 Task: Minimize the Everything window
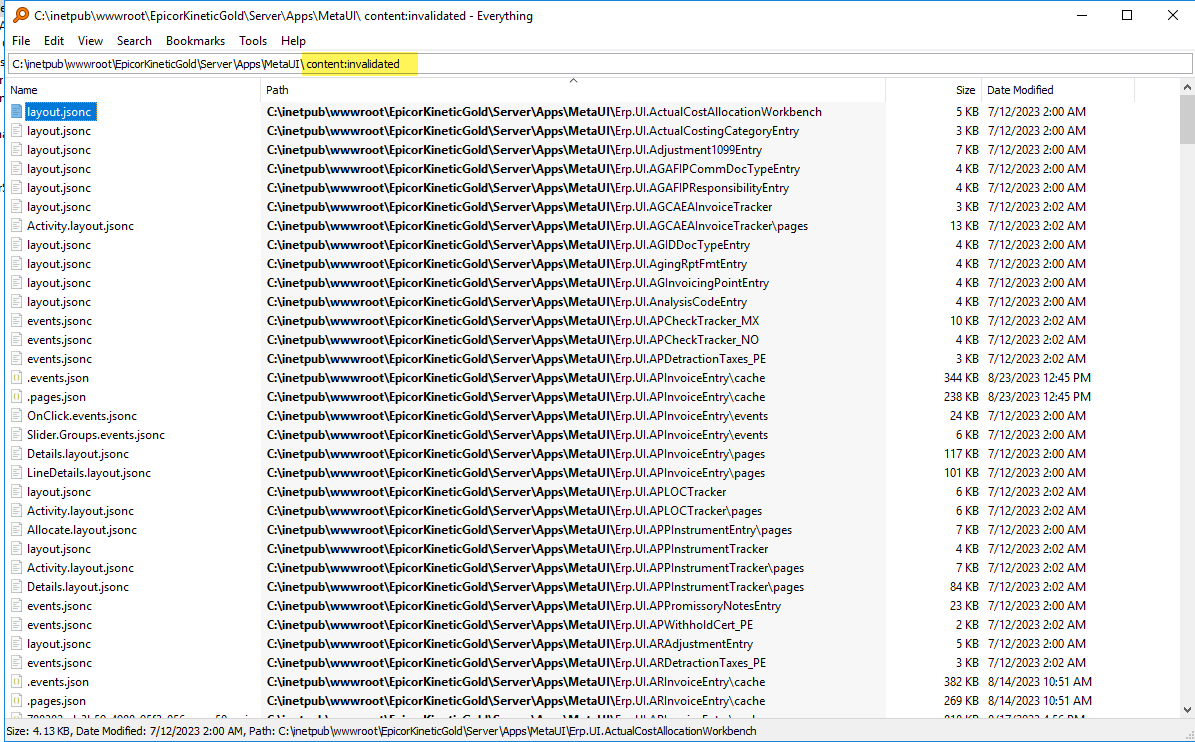1081,15
